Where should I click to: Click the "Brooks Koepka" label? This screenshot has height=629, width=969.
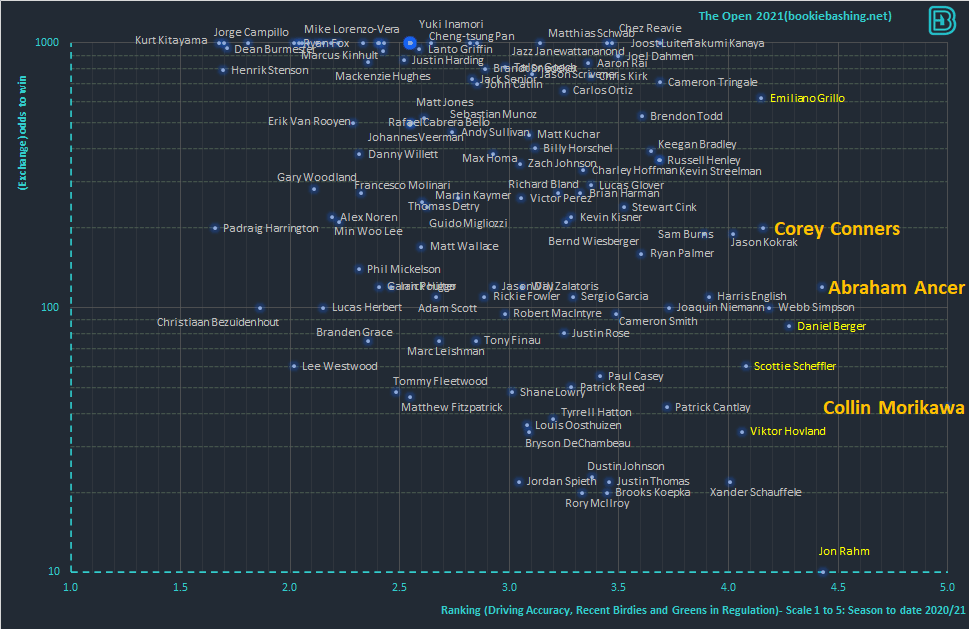(653, 492)
